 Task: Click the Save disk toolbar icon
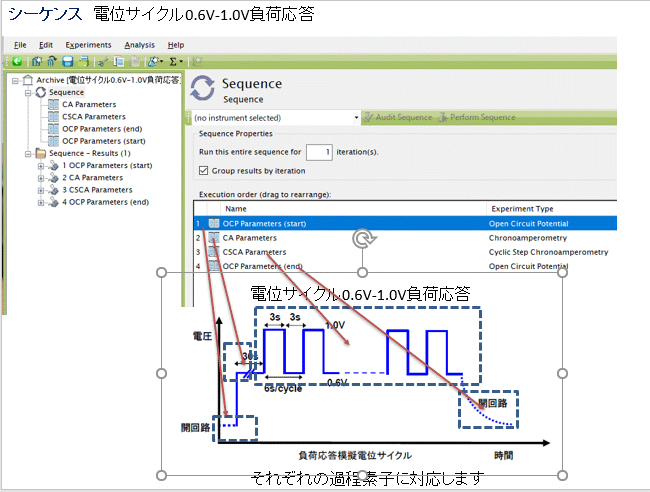(x=68, y=62)
